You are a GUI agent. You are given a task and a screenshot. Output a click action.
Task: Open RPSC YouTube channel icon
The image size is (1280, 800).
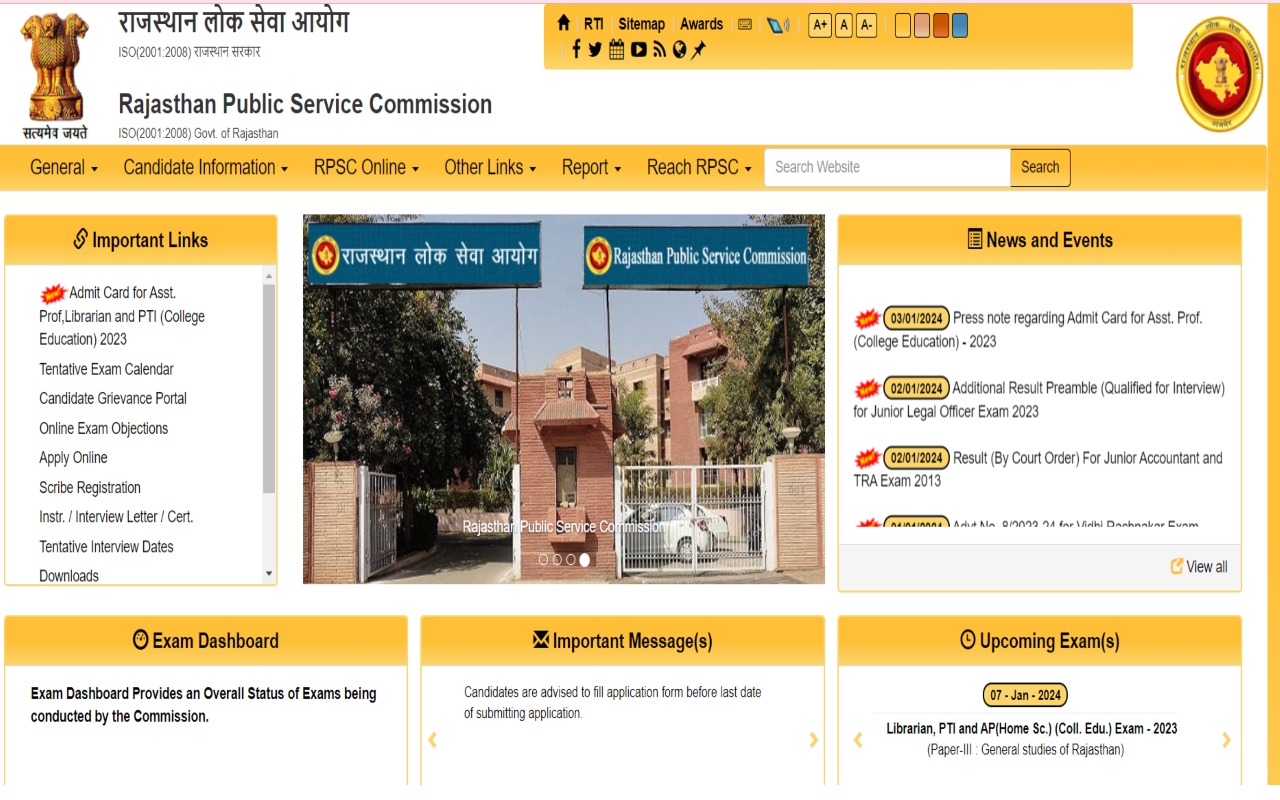[639, 49]
